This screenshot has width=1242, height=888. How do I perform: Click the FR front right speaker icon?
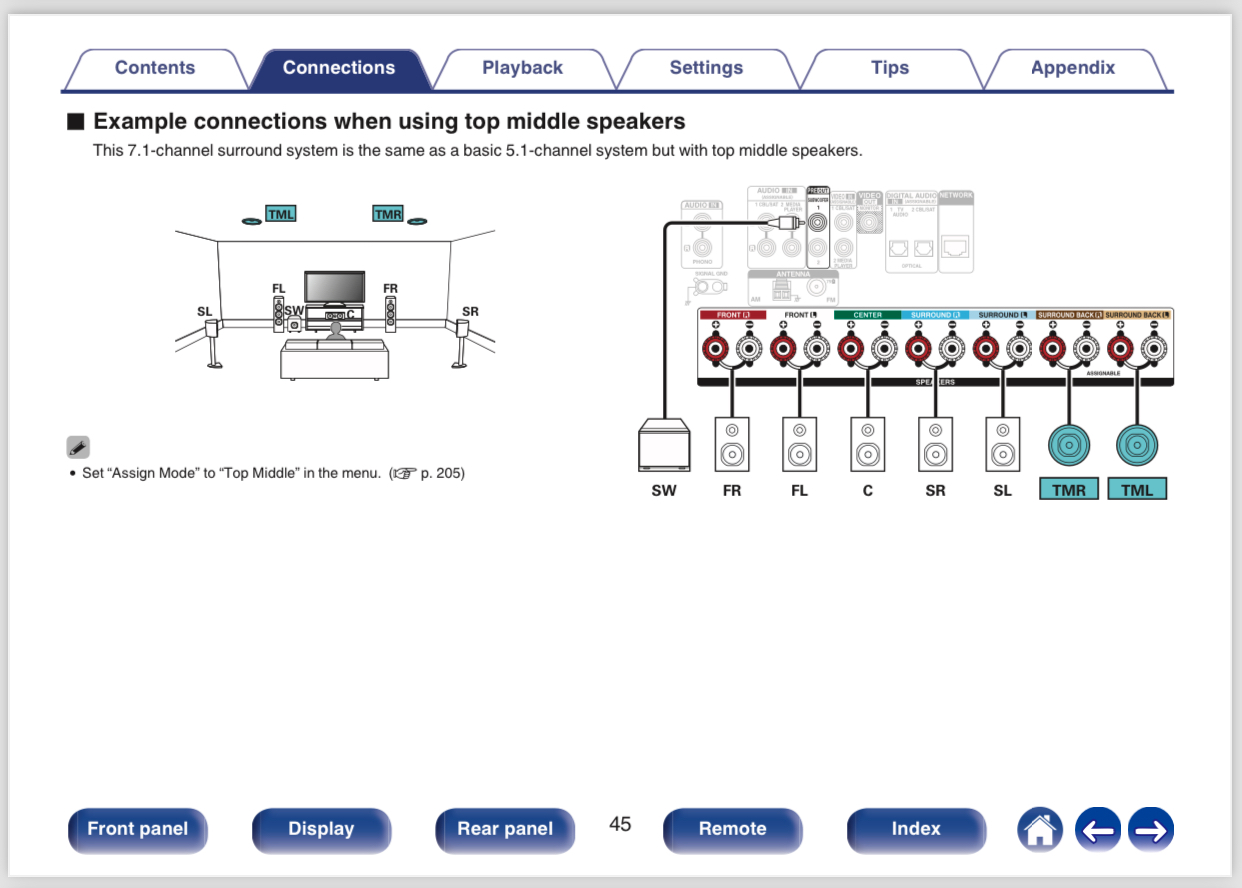coord(732,444)
